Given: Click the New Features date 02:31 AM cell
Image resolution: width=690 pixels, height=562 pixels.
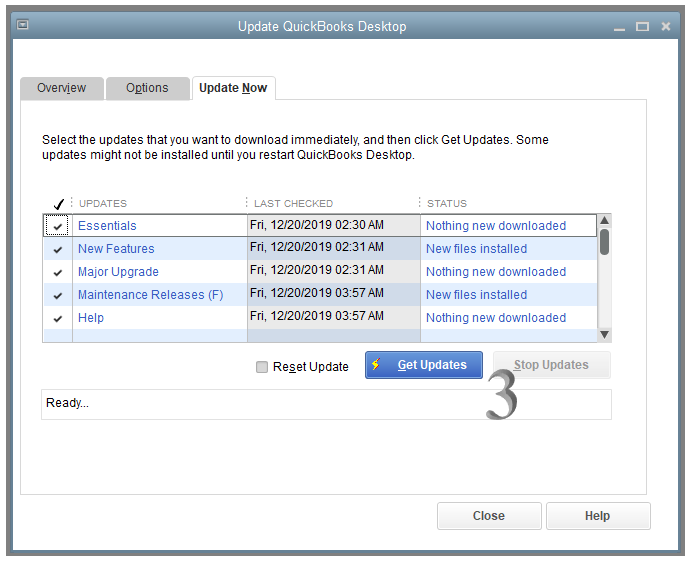Looking at the screenshot, I should point(334,248).
